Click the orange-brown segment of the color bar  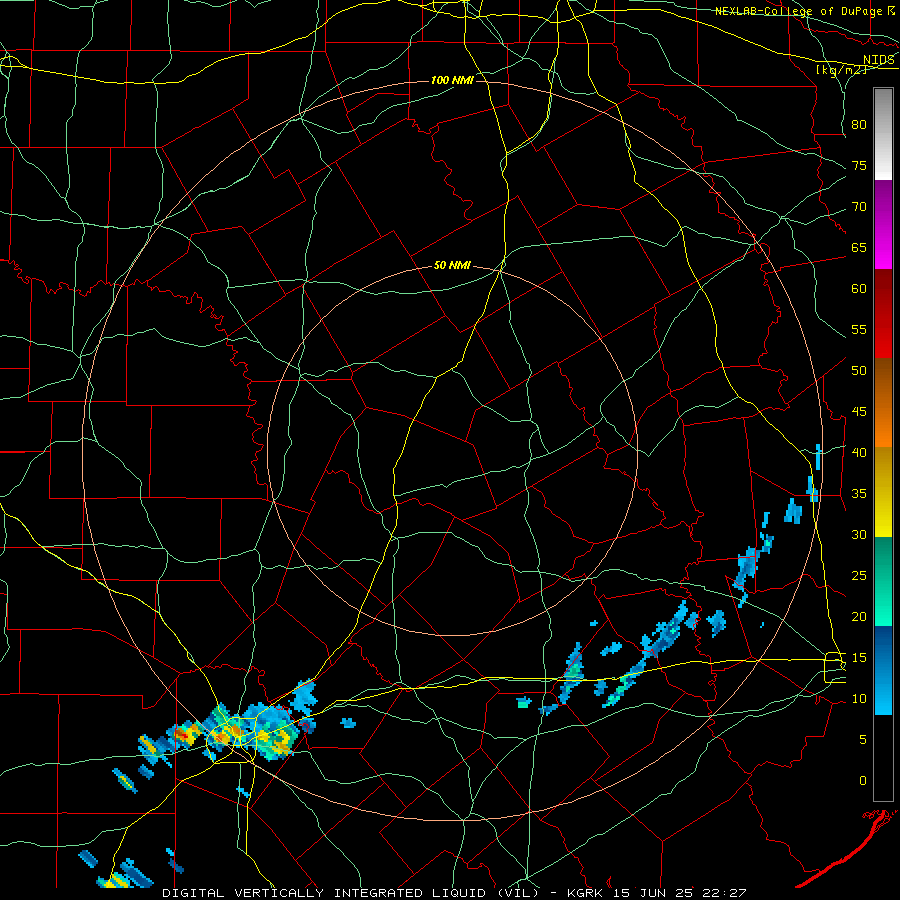point(883,402)
